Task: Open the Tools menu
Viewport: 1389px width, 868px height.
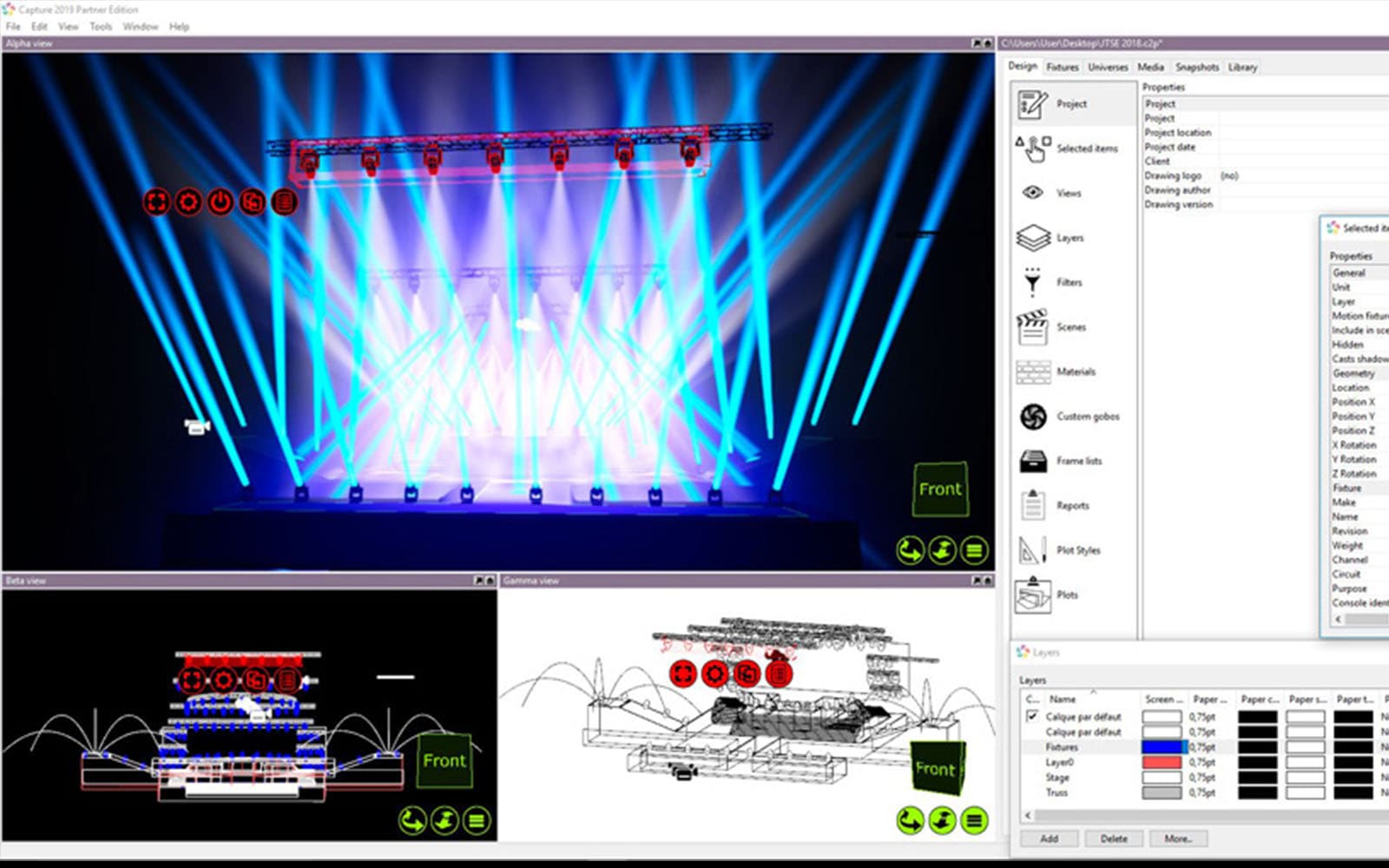Action: click(101, 26)
